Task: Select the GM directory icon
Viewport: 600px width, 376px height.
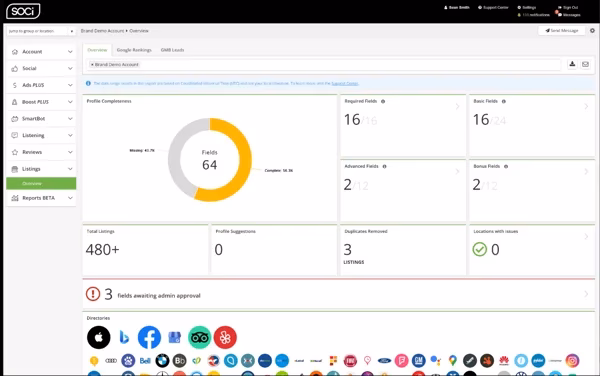Action: tap(419, 360)
